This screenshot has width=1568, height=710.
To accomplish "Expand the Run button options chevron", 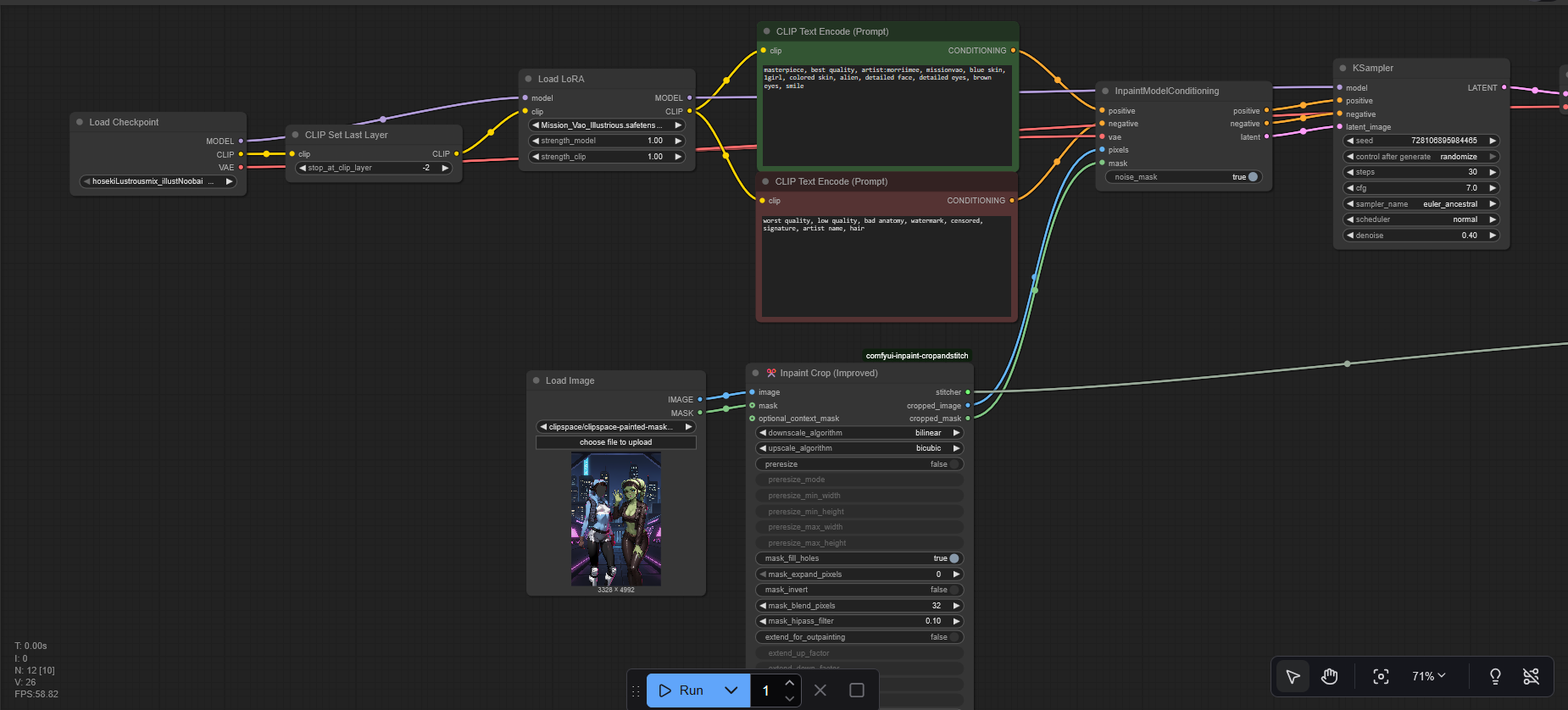I will point(731,691).
